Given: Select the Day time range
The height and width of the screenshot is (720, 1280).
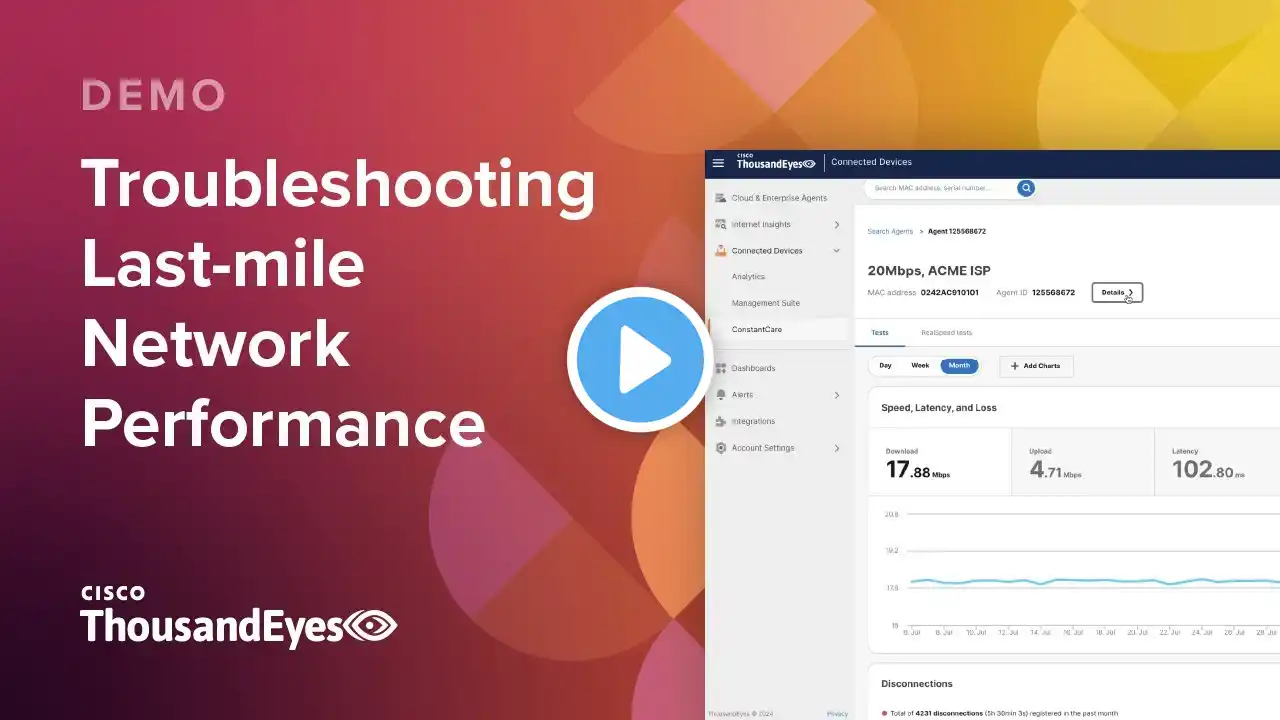Looking at the screenshot, I should tap(885, 366).
